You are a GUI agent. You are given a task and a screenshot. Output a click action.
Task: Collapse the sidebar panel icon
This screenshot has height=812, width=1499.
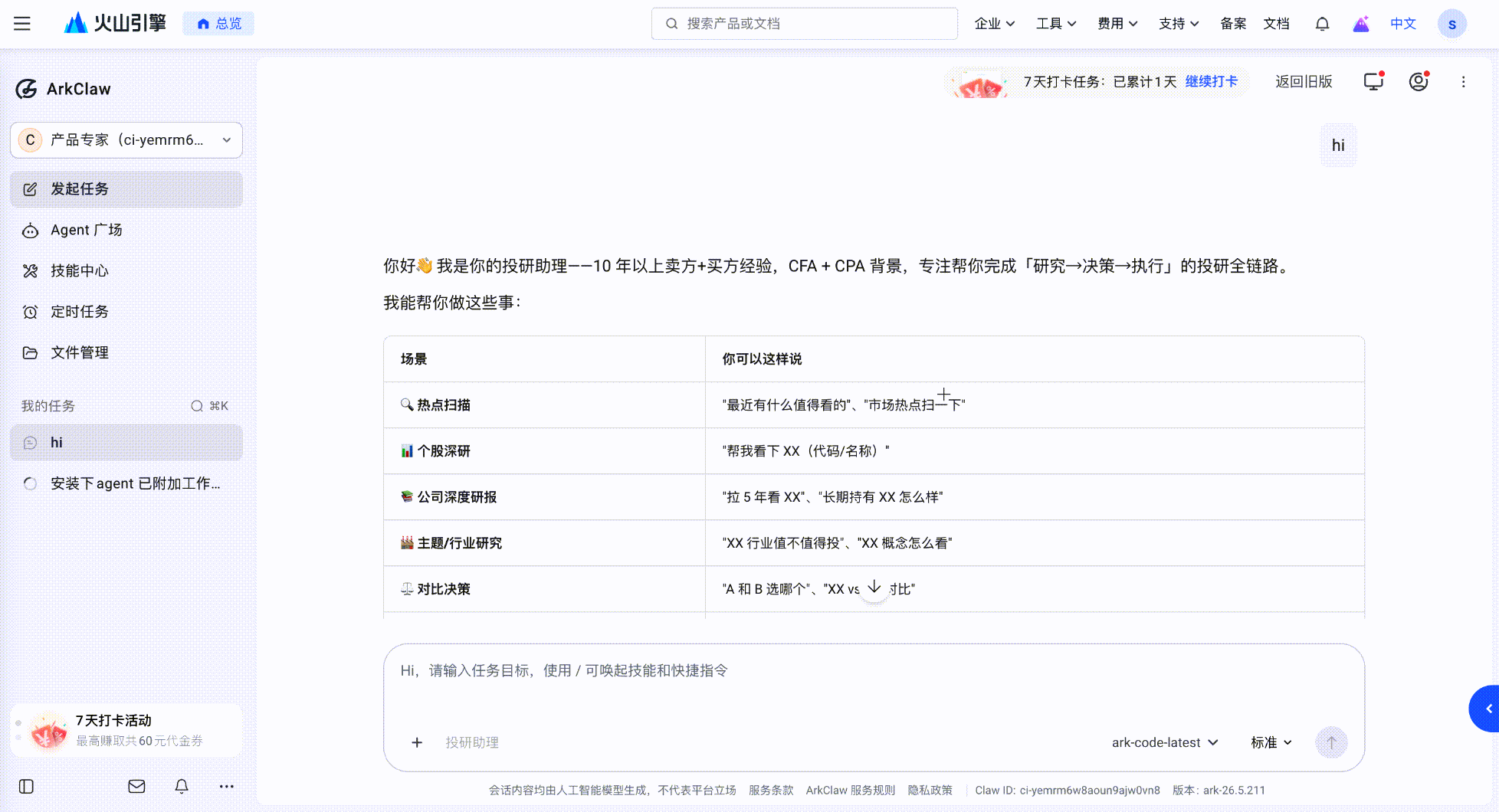tap(26, 787)
